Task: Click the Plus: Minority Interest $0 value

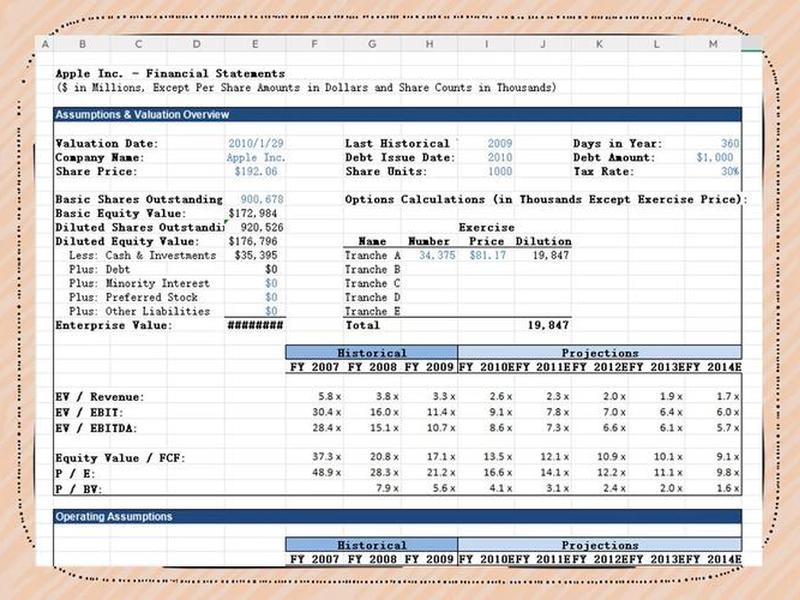Action: pyautogui.click(x=271, y=284)
